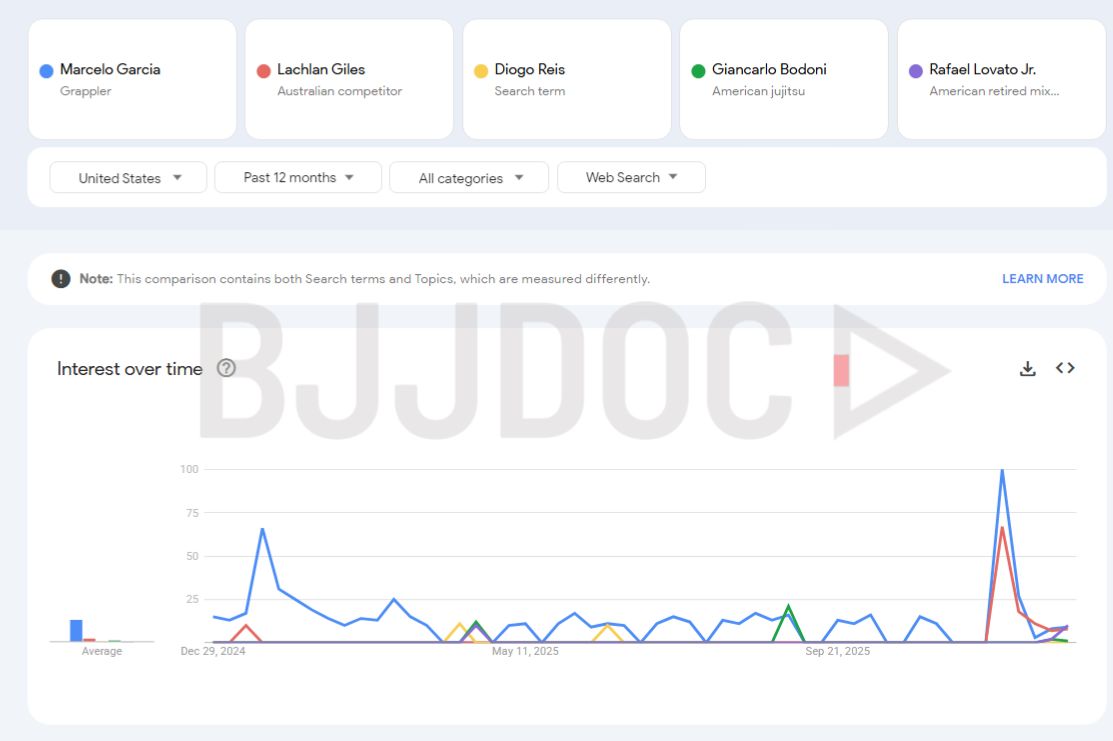Open the United States region dropdown
The image size is (1113, 741).
point(129,178)
